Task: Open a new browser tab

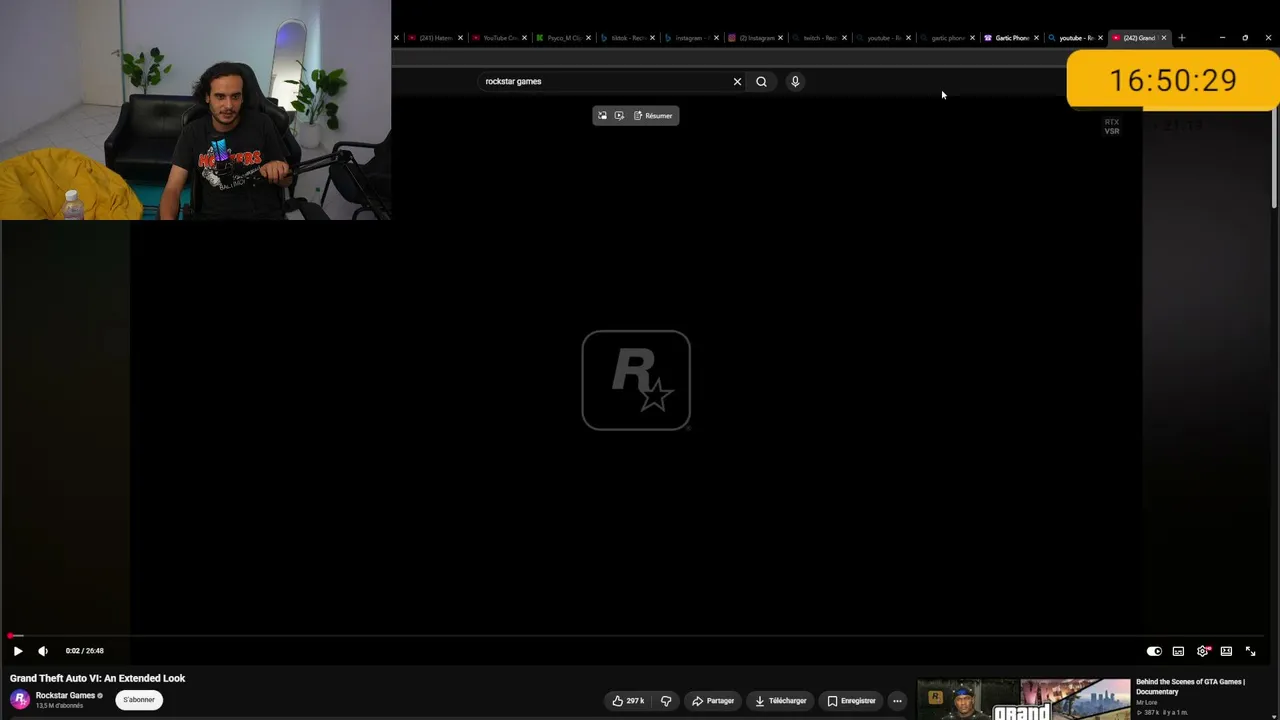Action: click(1181, 38)
